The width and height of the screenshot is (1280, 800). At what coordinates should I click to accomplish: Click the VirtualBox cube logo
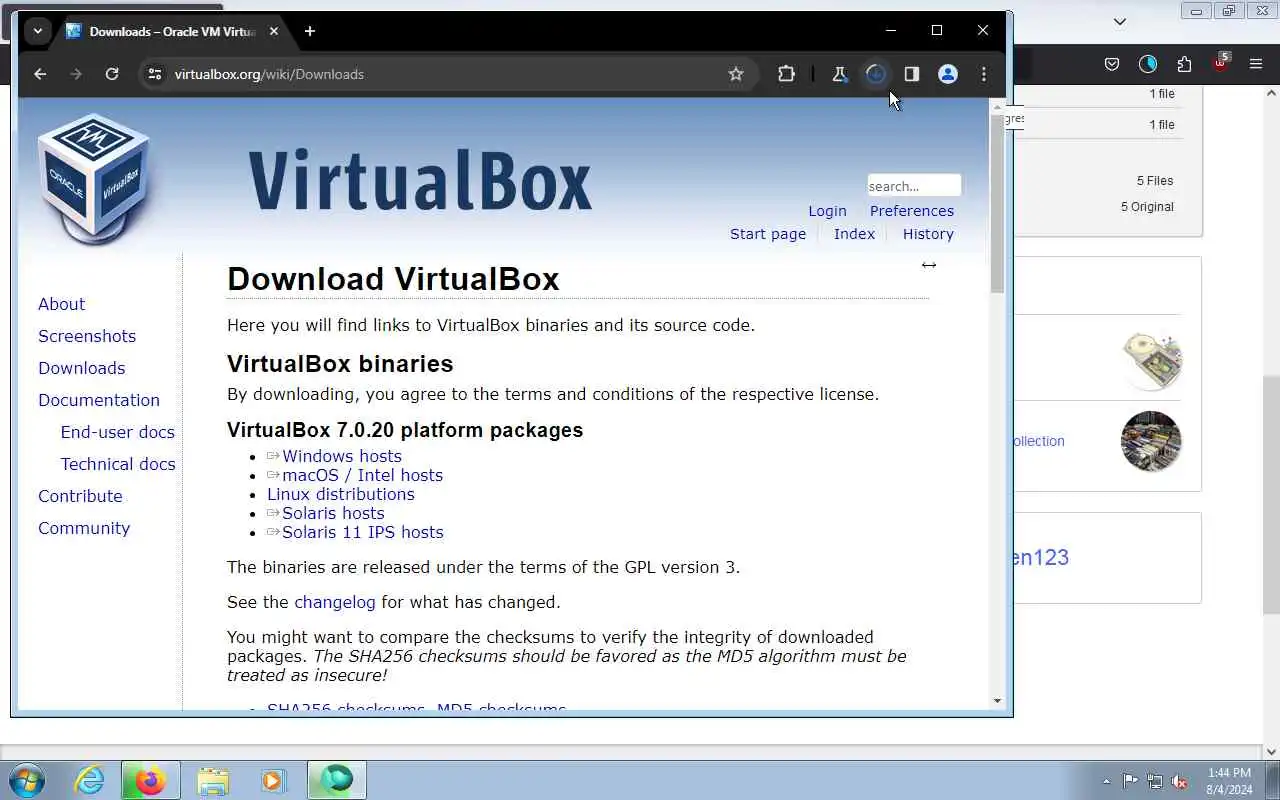pyautogui.click(x=94, y=178)
